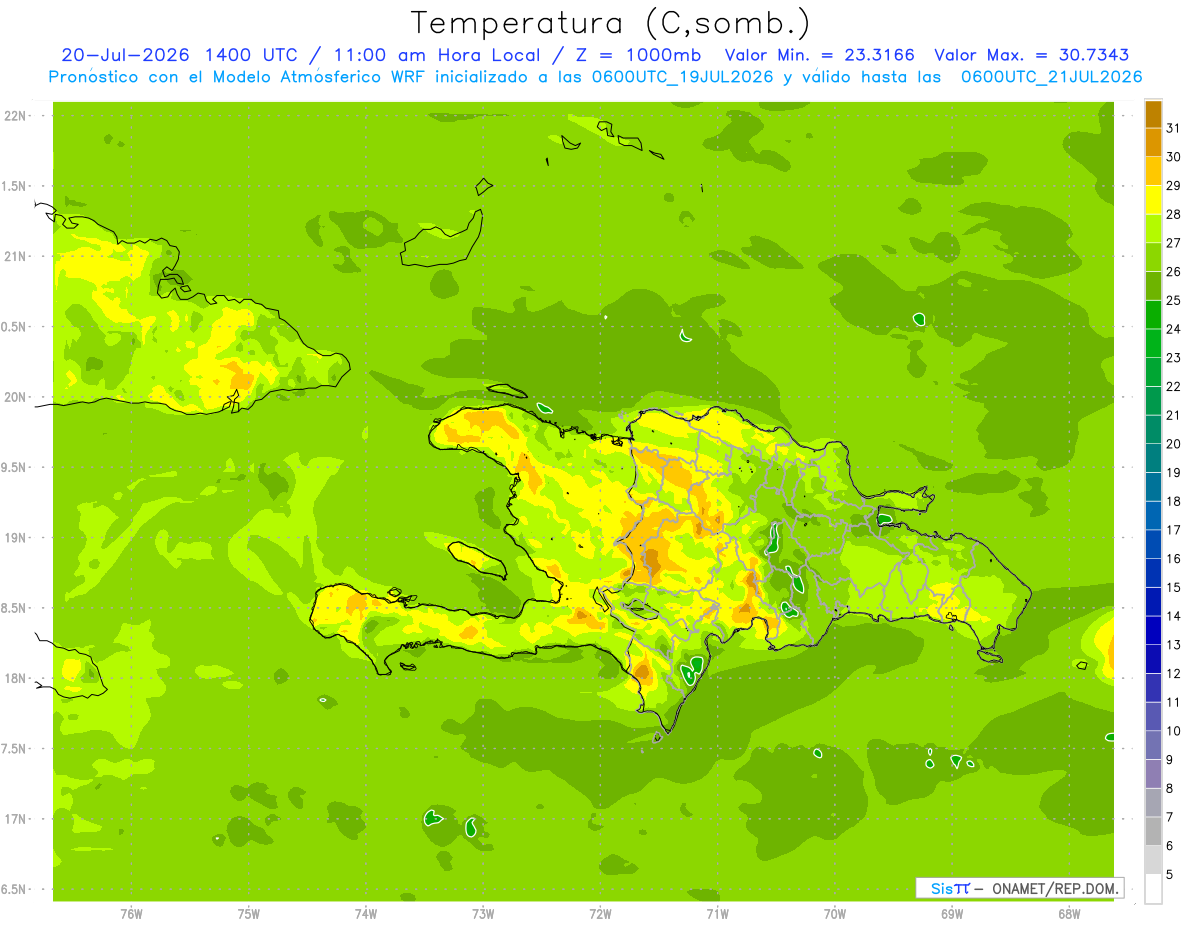The width and height of the screenshot is (1200, 927).
Task: Click the longitude axis label "73W"
Action: click(483, 914)
